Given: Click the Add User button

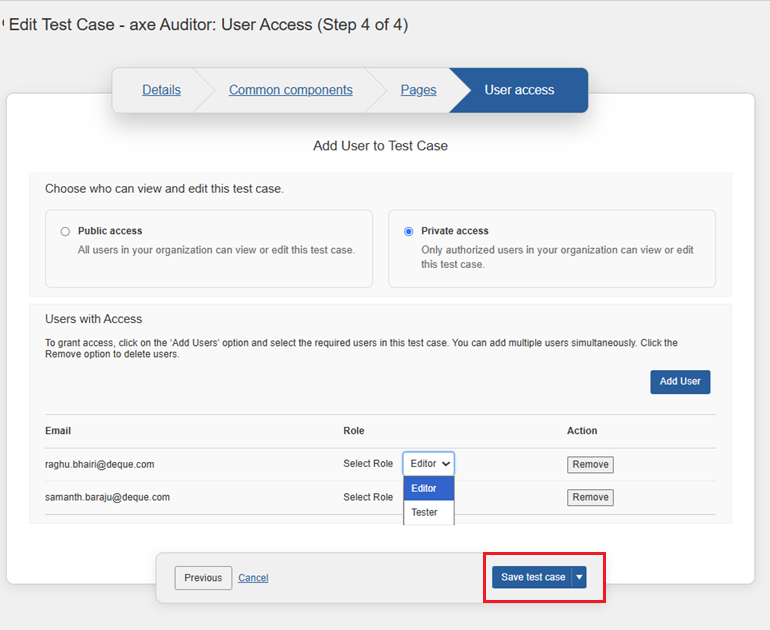Looking at the screenshot, I should click(x=680, y=381).
